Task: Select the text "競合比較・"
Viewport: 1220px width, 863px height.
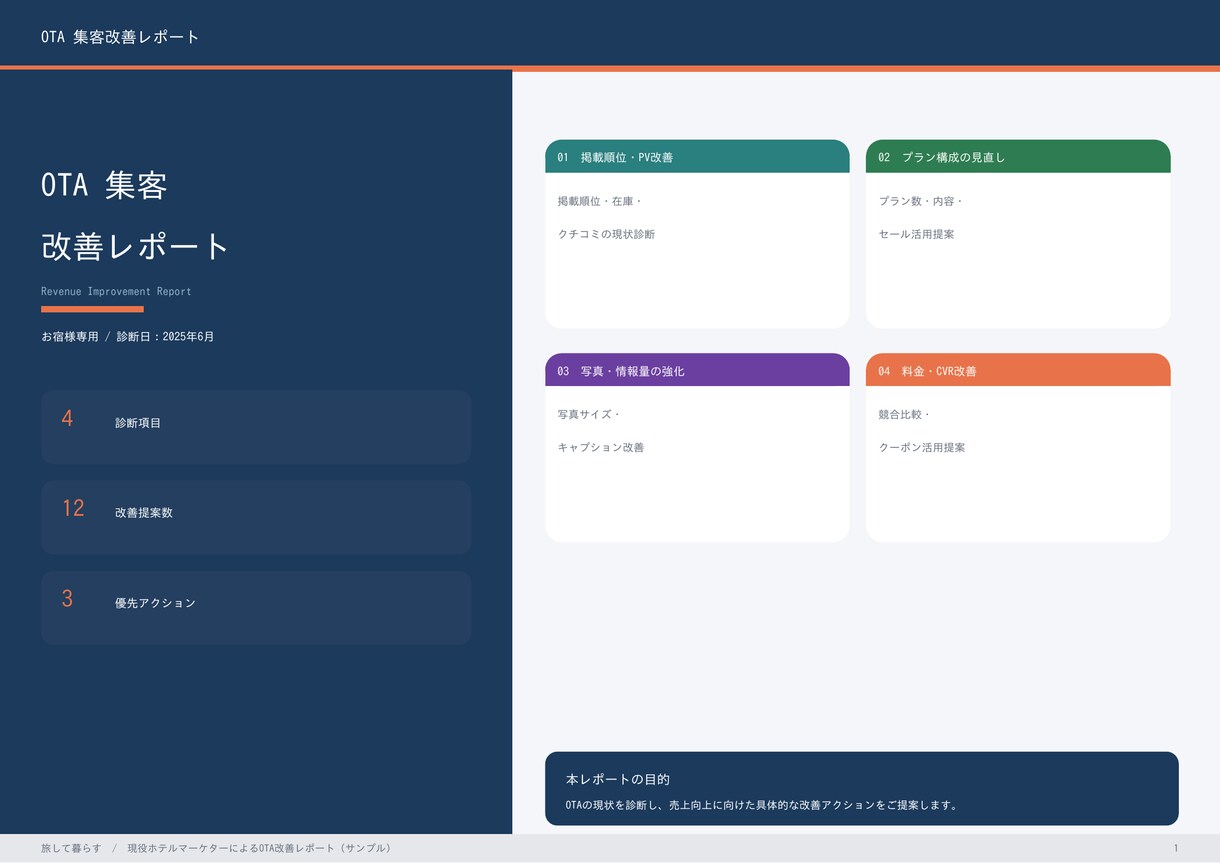Action: point(905,414)
